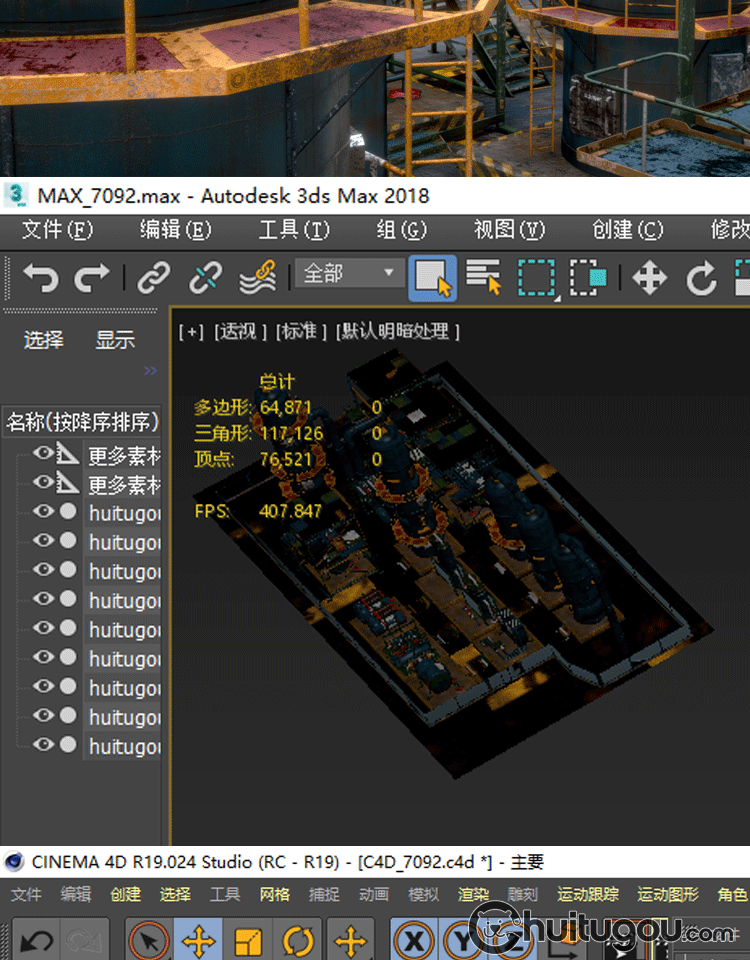Open scene explorer 显示 menu

tap(115, 340)
